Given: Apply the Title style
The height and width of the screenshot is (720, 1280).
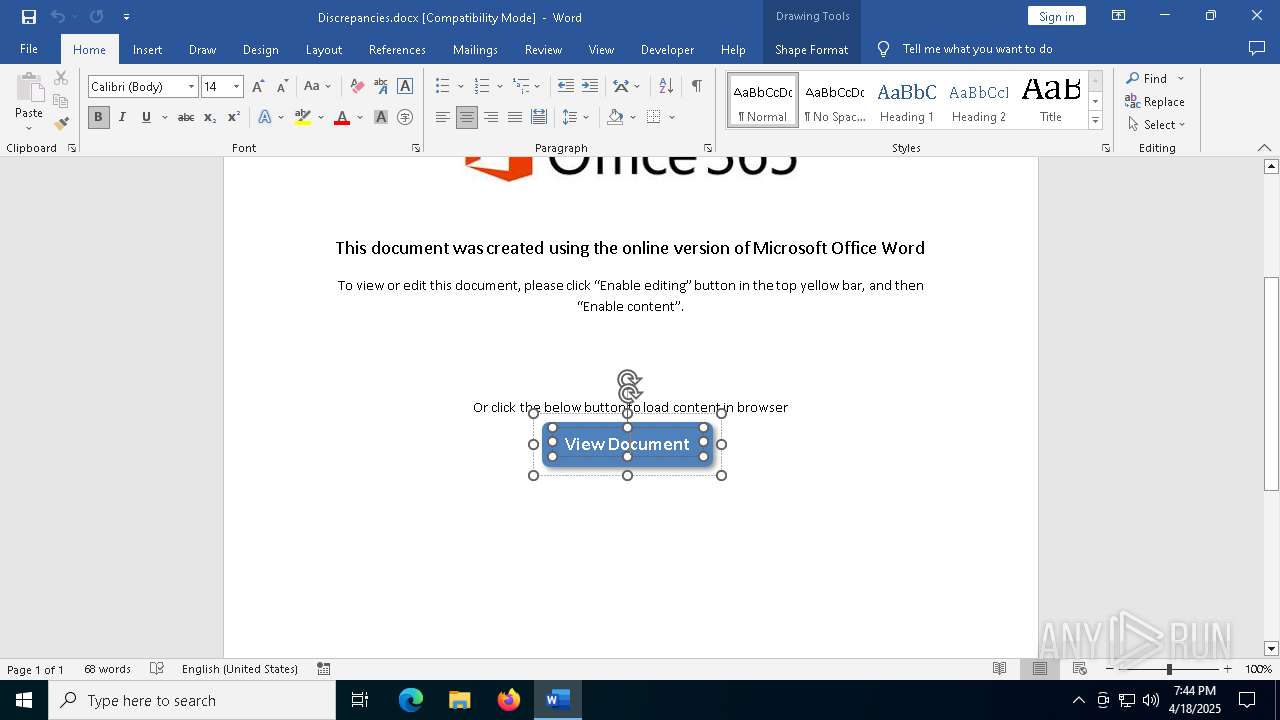Looking at the screenshot, I should 1051,100.
